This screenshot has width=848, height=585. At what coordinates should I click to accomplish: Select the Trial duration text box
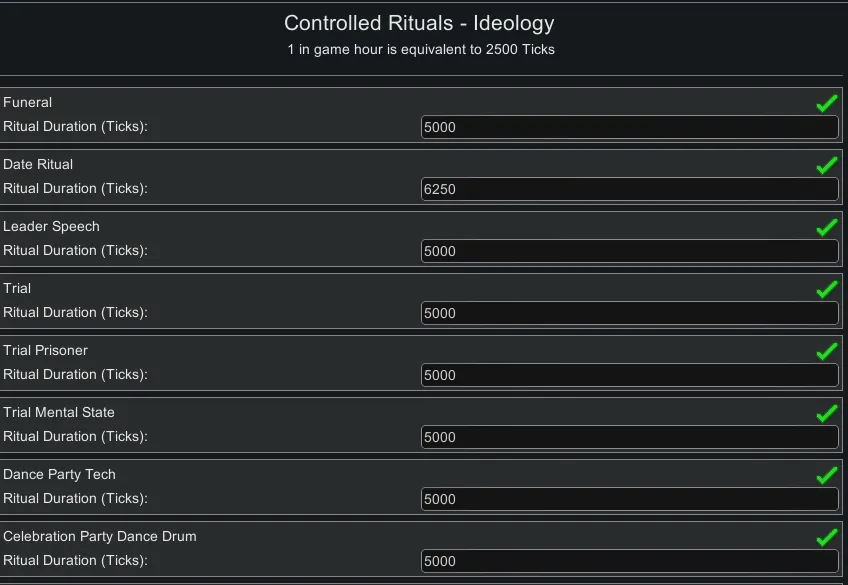(x=629, y=313)
